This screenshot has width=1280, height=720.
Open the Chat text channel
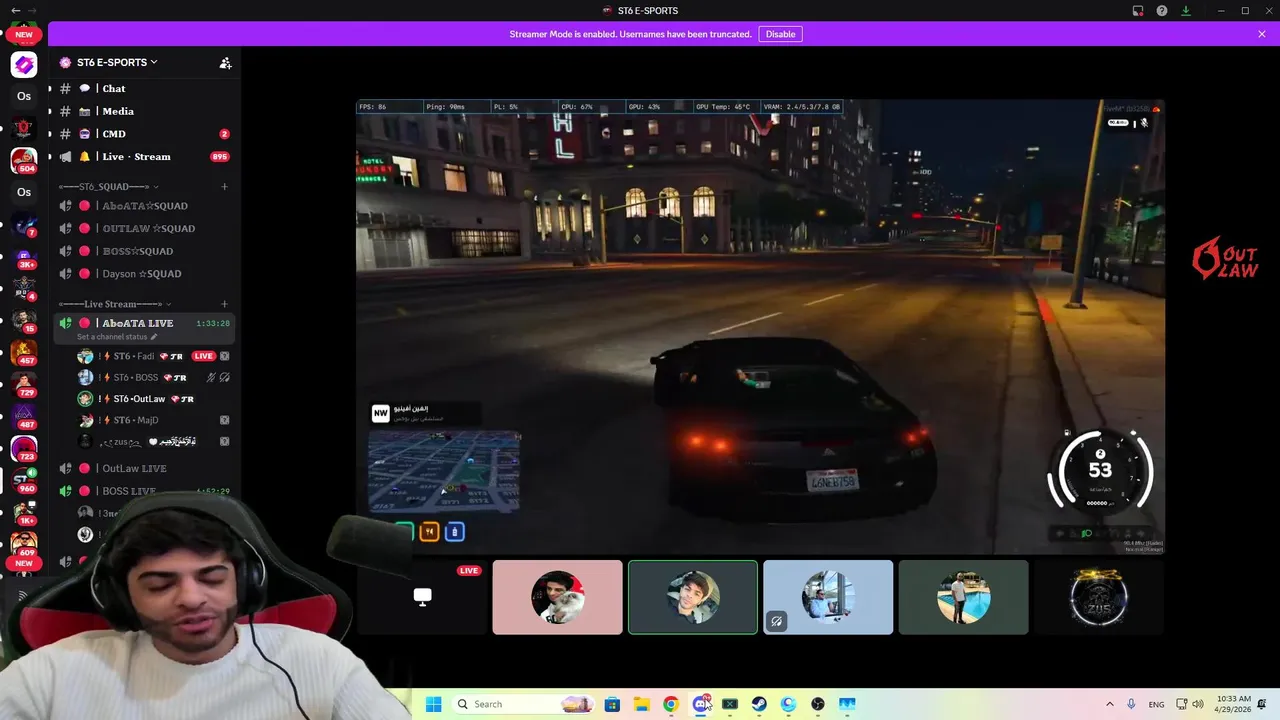145,89
